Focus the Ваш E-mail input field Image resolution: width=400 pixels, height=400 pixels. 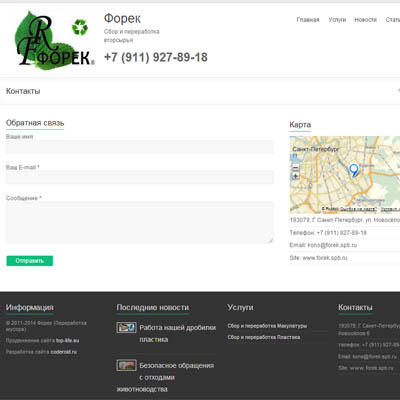[x=140, y=177]
